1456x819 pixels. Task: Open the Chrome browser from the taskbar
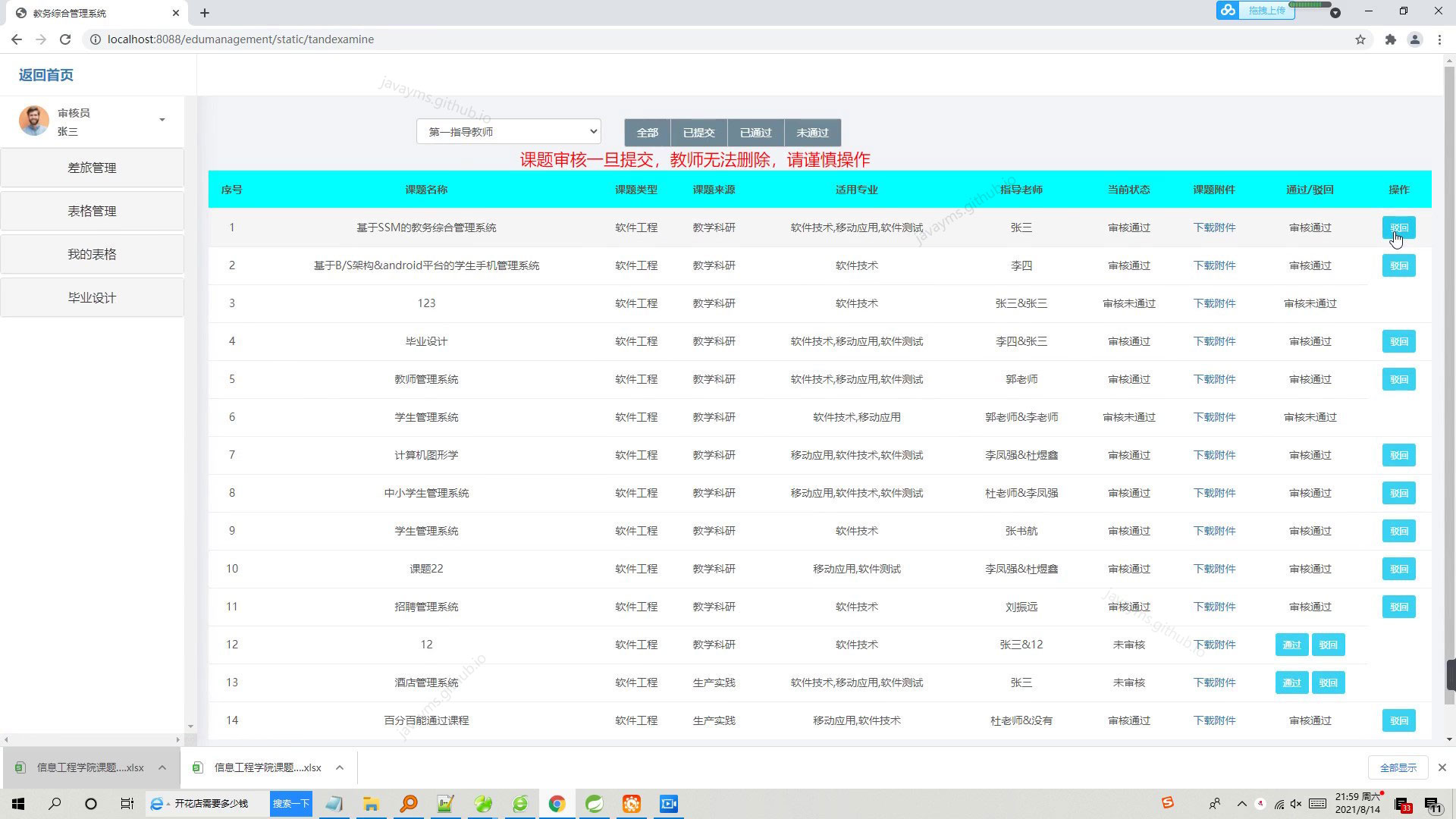pos(557,803)
